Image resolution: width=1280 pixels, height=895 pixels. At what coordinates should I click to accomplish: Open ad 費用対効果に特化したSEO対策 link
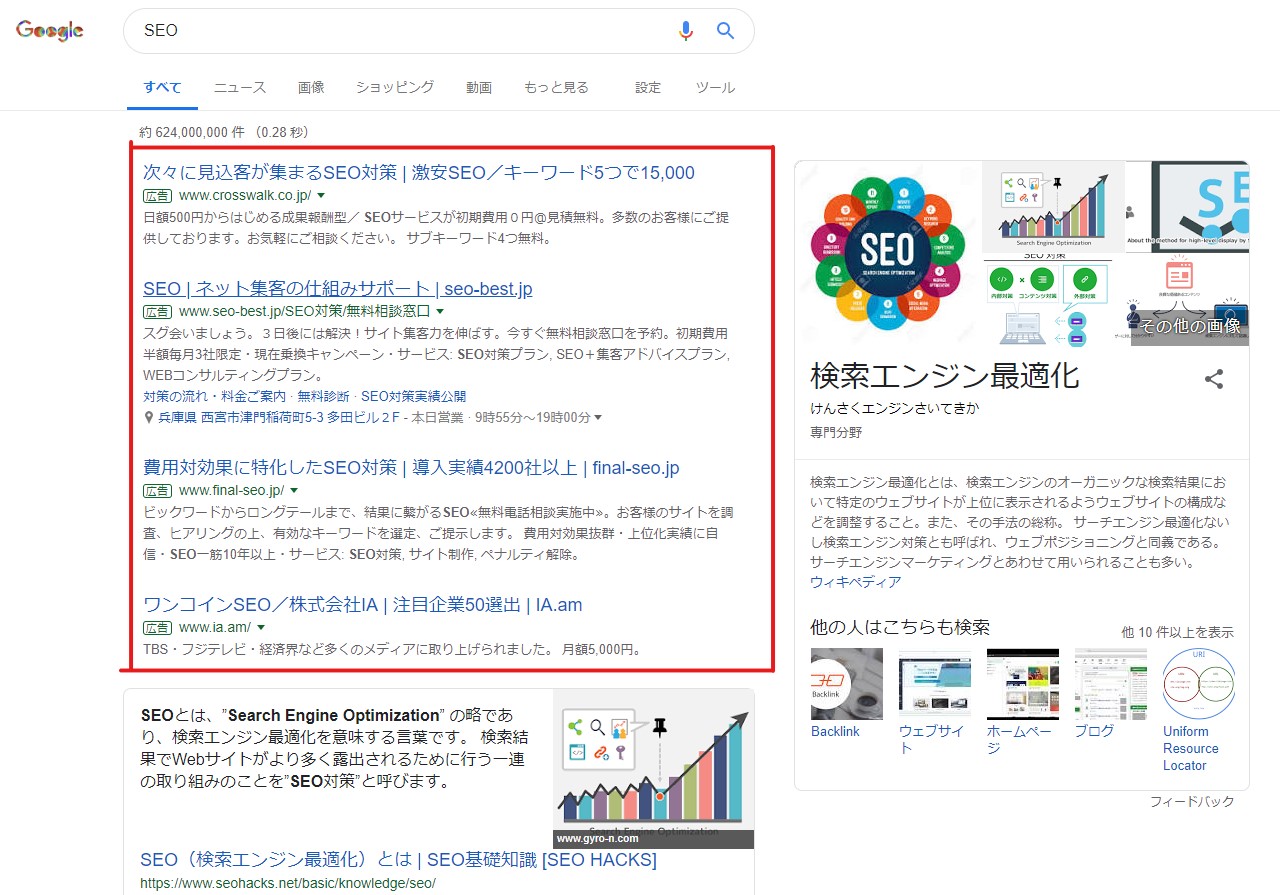[x=411, y=467]
